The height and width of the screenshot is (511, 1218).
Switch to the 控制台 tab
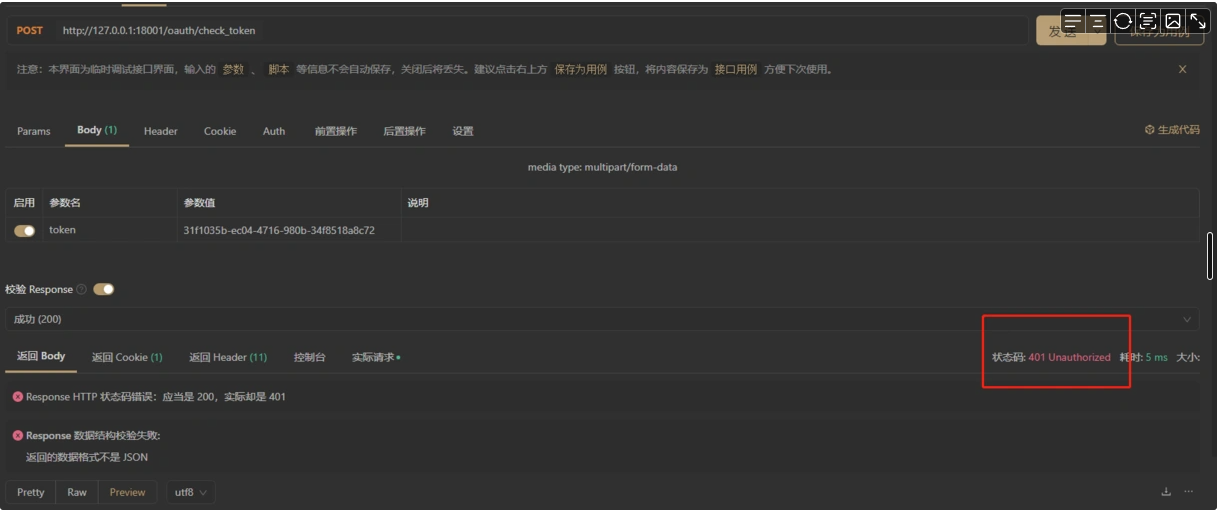point(310,357)
